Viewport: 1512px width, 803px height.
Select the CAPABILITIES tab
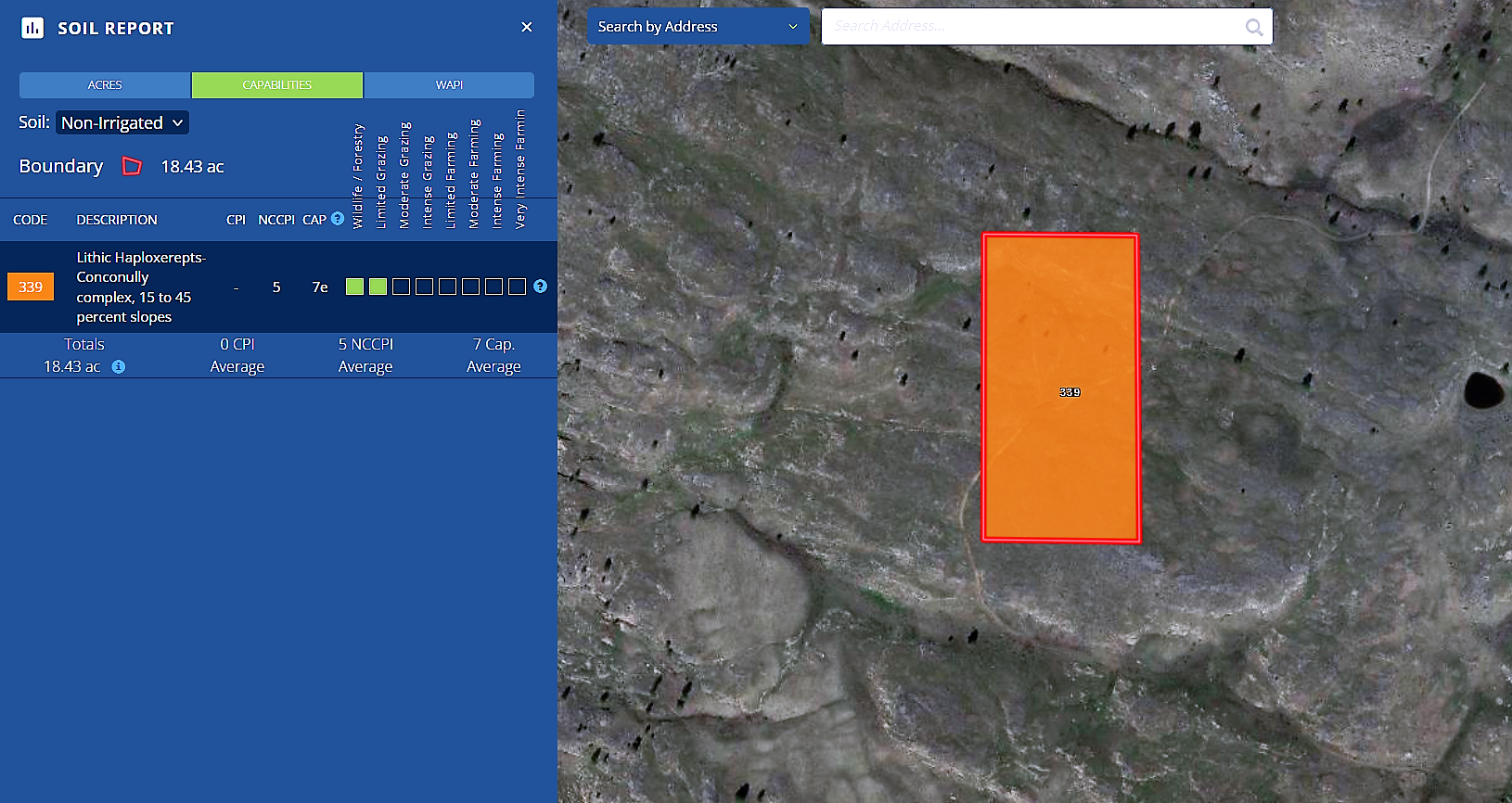[277, 85]
